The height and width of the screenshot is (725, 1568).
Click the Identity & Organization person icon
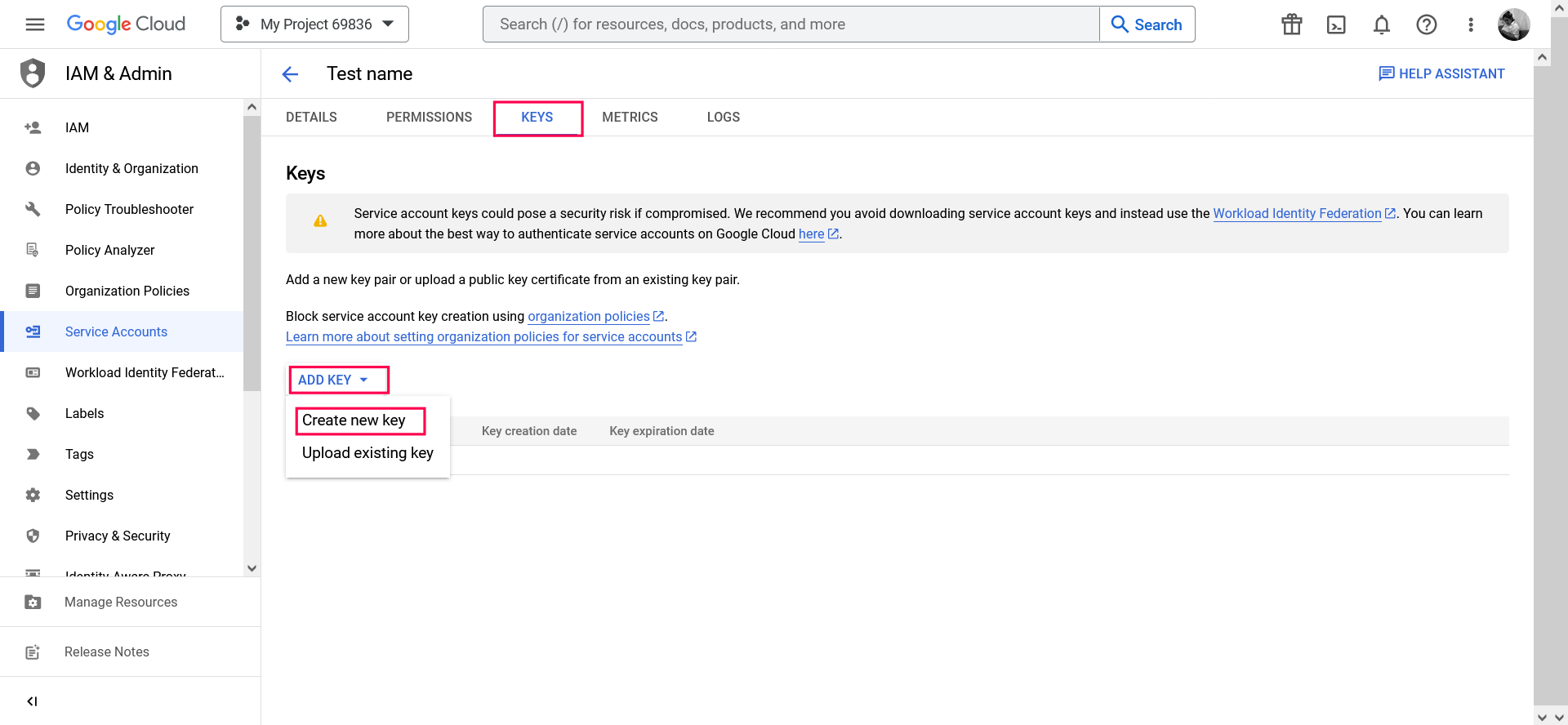33,168
